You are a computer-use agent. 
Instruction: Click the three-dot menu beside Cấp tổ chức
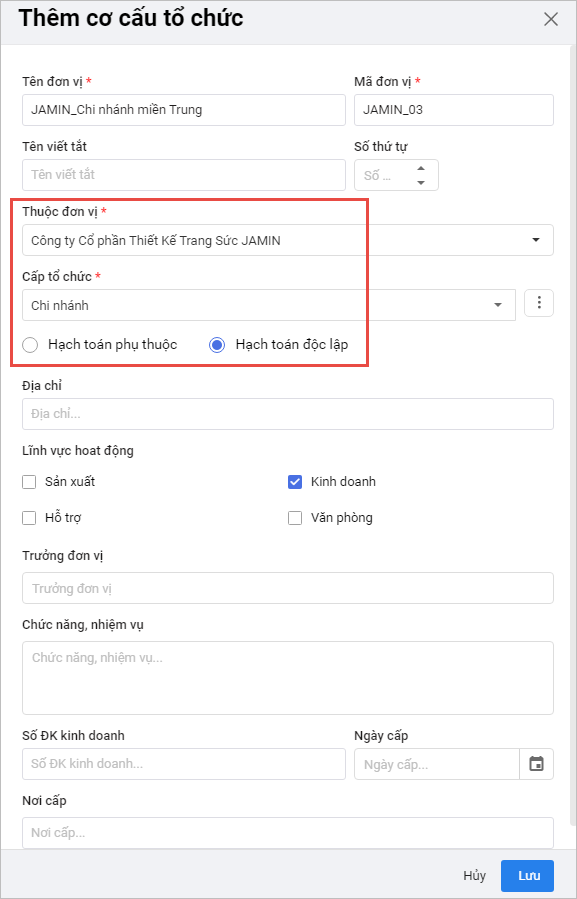tap(539, 303)
